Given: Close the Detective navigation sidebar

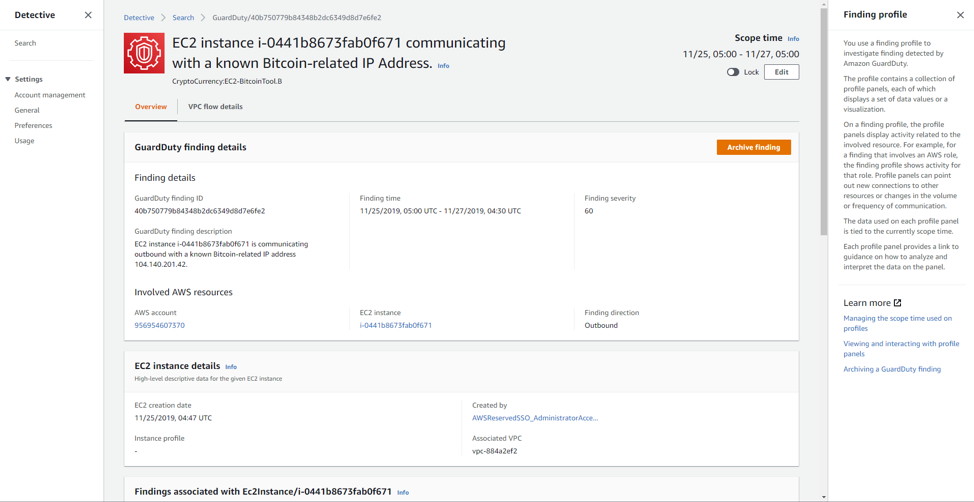Looking at the screenshot, I should coord(88,15).
